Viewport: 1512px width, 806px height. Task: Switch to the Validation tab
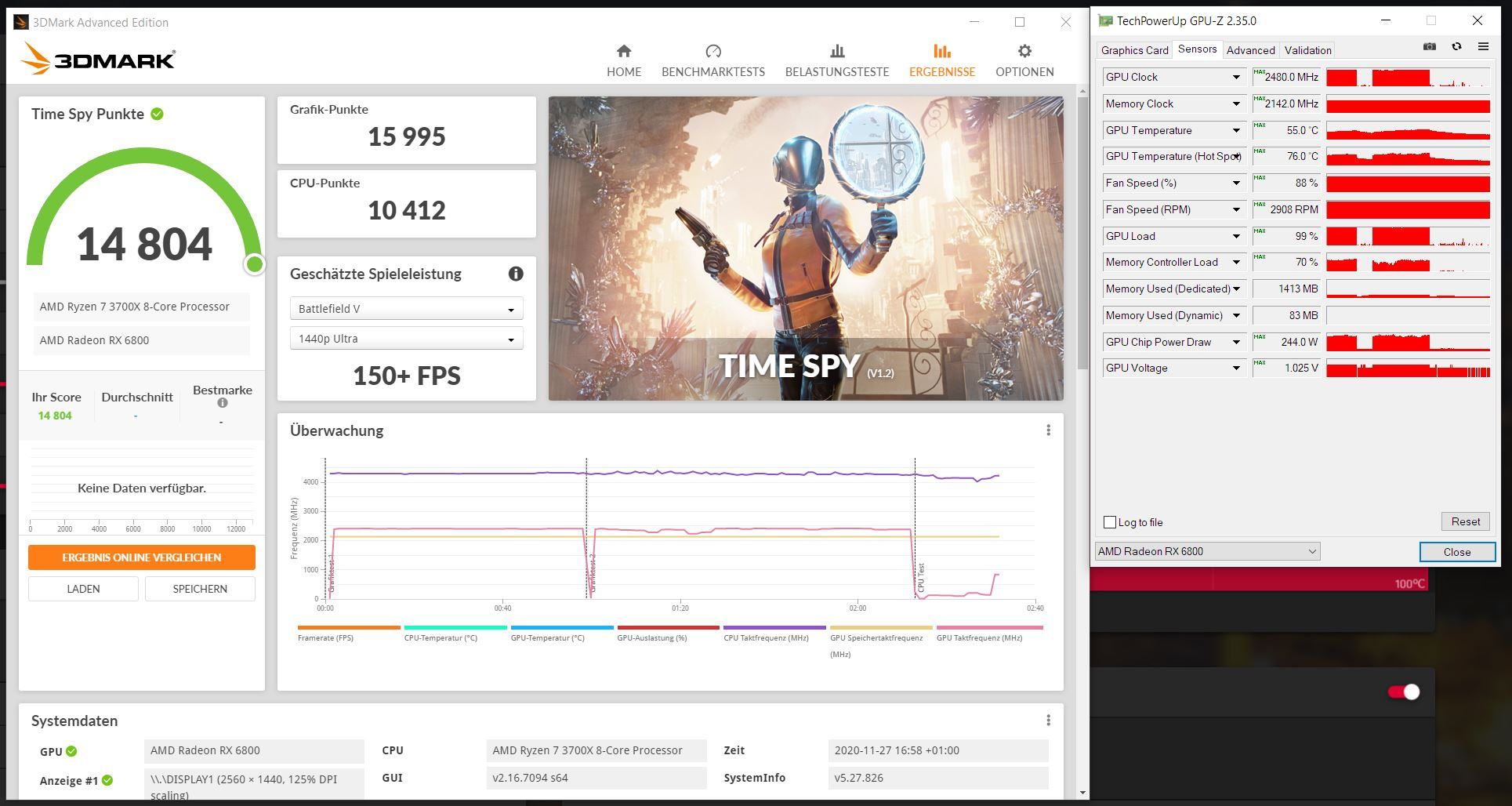(1307, 50)
